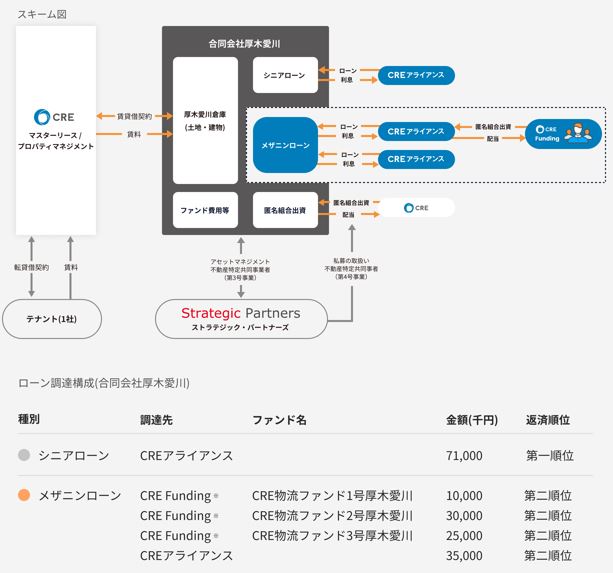Screen dimensions: 613x573
Task: Click the CRE Funding investors pill
Action: tap(563, 134)
